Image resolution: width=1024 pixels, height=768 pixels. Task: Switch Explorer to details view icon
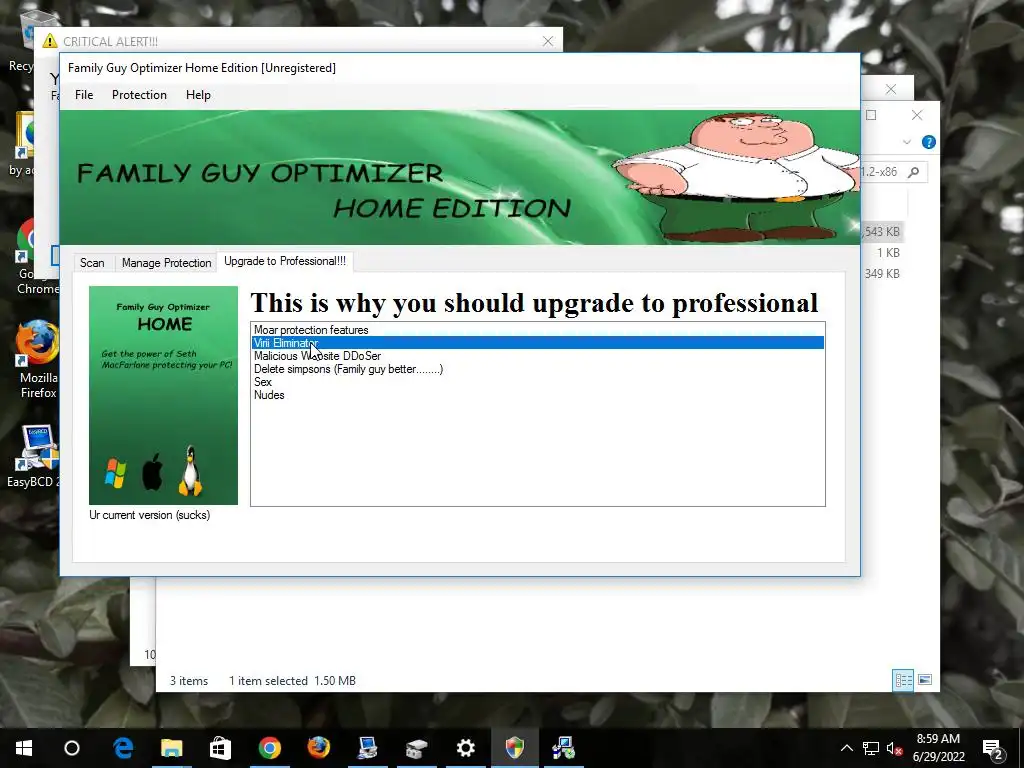(x=903, y=680)
